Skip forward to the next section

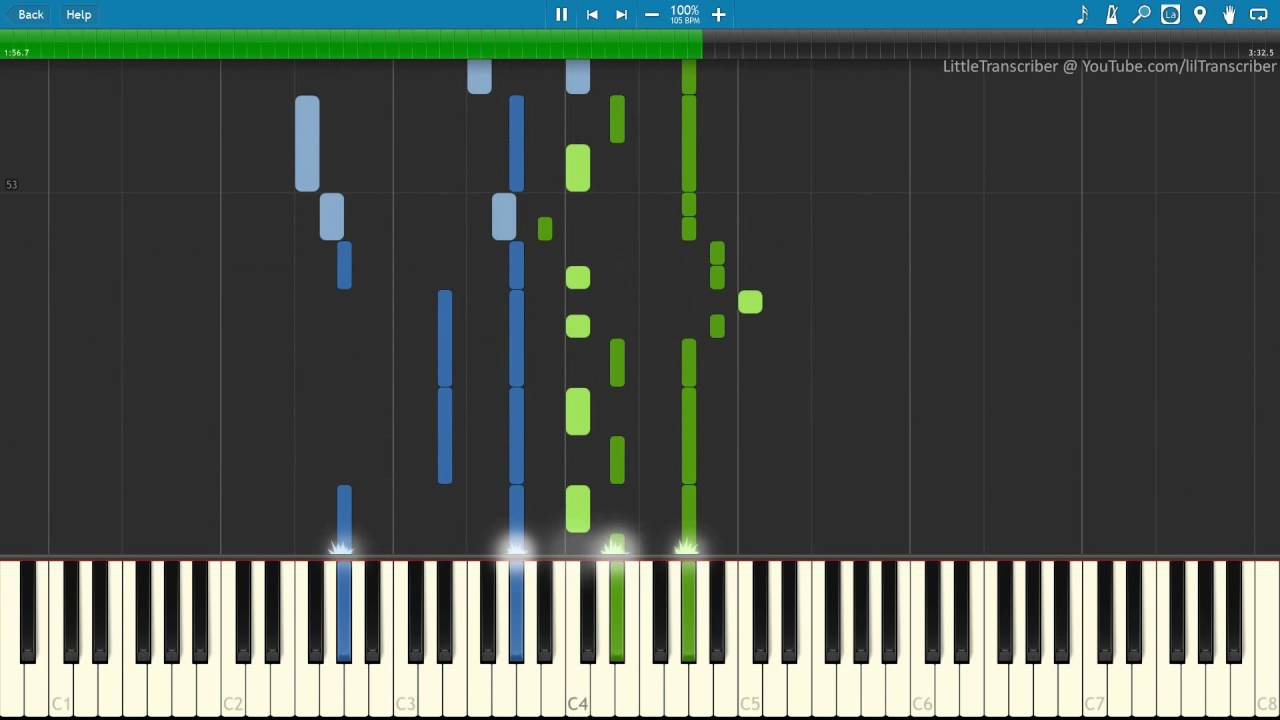[621, 14]
